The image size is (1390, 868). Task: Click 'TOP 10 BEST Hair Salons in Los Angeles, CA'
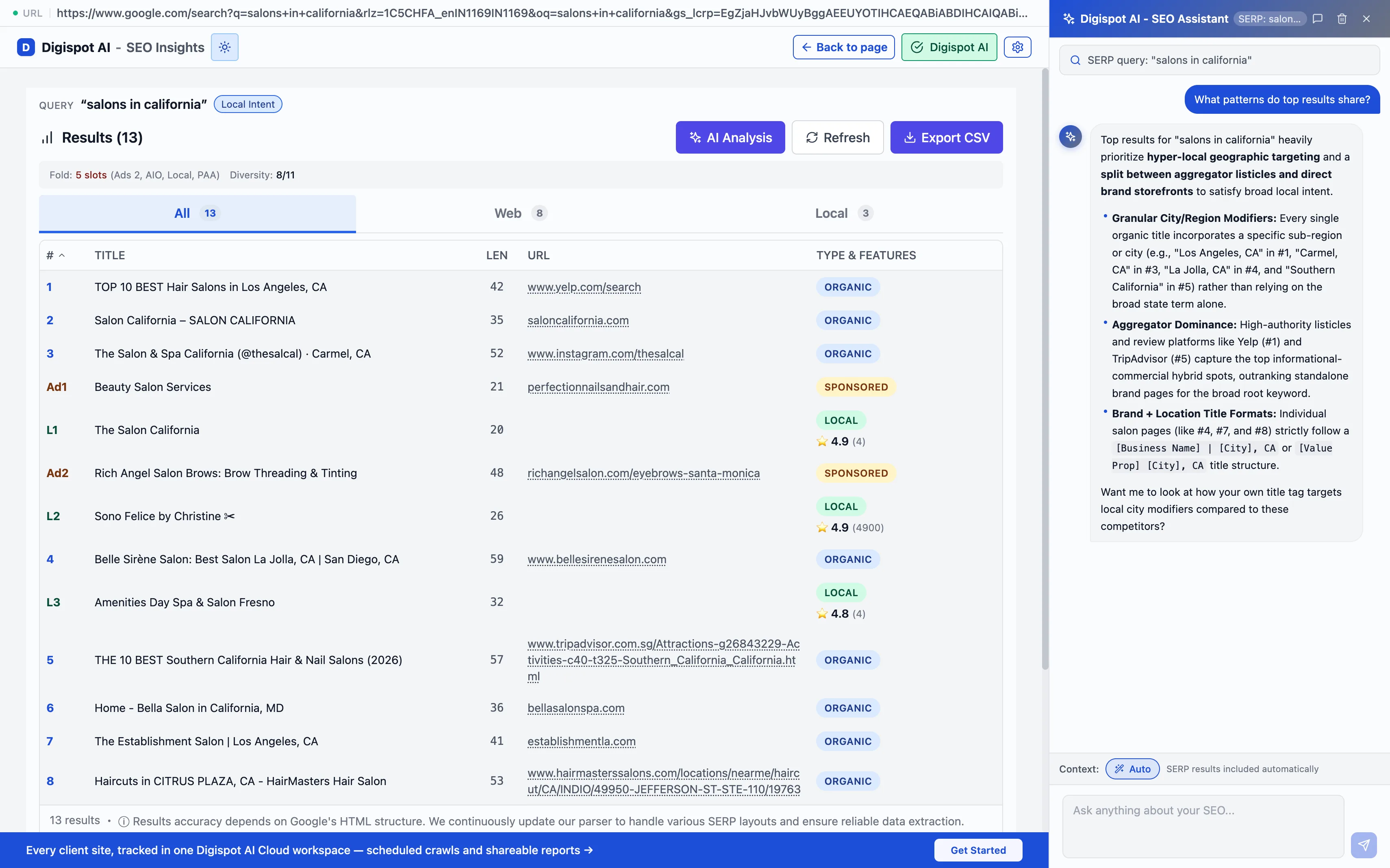tap(210, 287)
